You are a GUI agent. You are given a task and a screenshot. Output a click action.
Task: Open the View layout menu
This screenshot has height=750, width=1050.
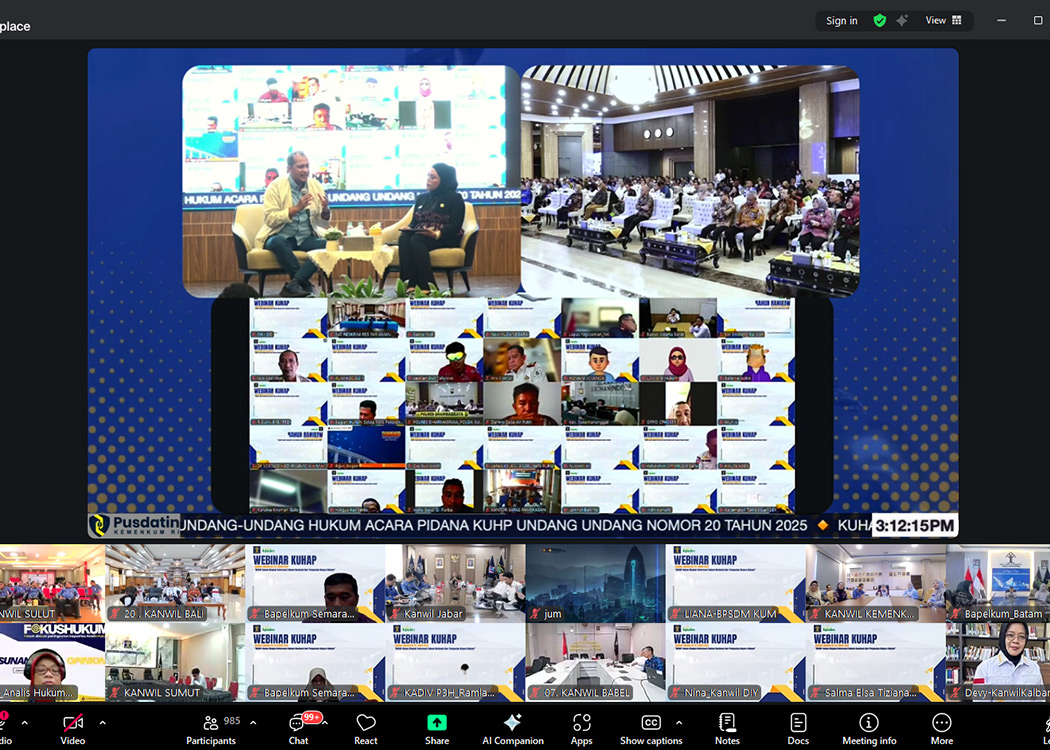tap(943, 20)
